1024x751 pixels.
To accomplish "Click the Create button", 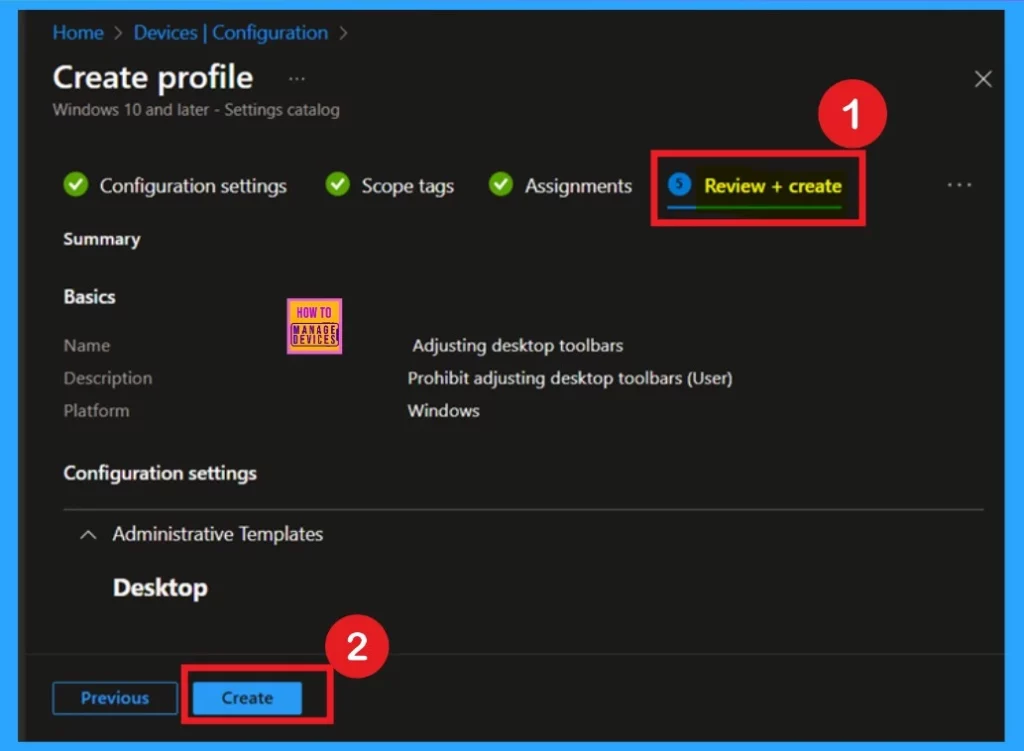I will click(247, 698).
